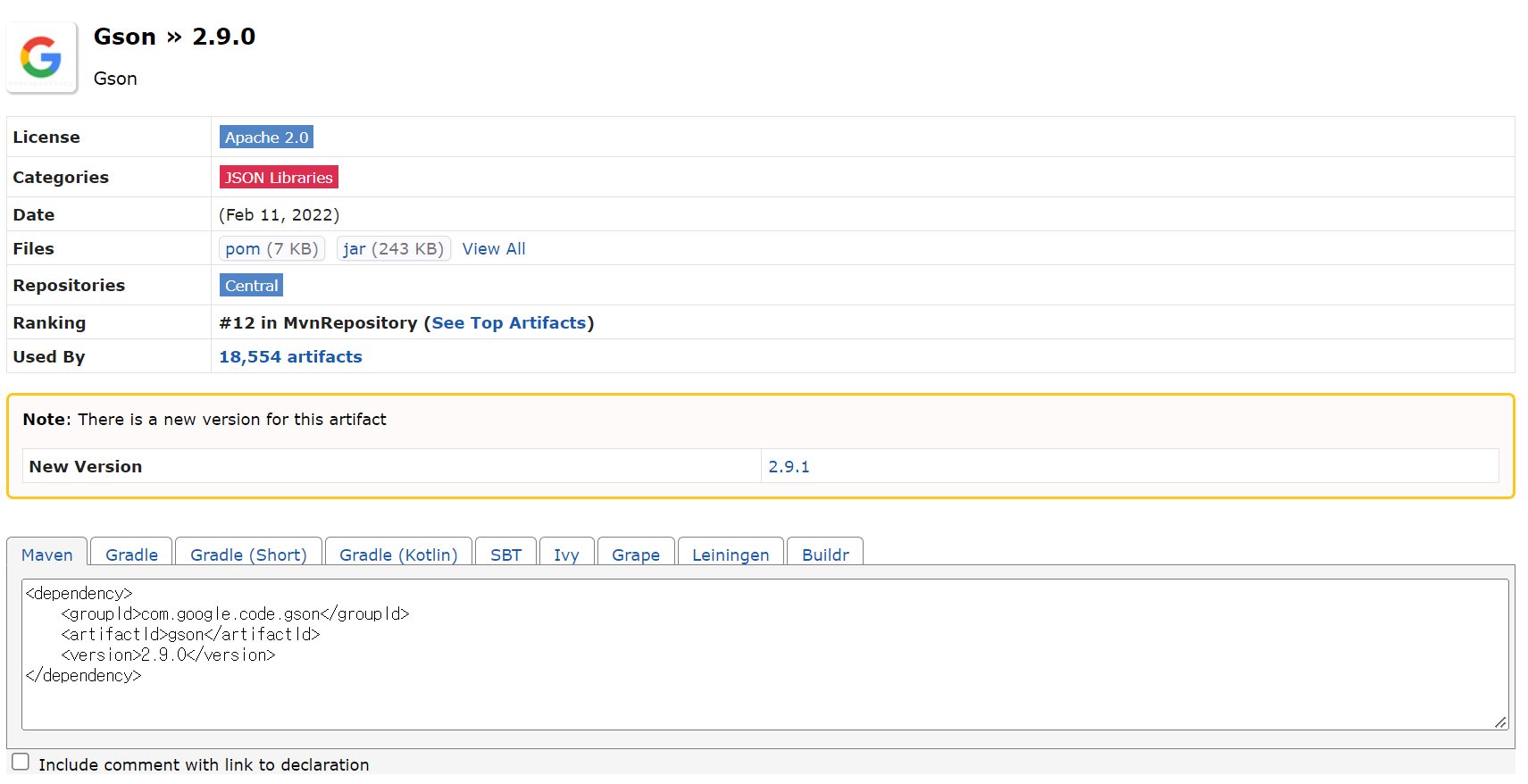Open the Apache 2.0 license badge

(x=266, y=138)
